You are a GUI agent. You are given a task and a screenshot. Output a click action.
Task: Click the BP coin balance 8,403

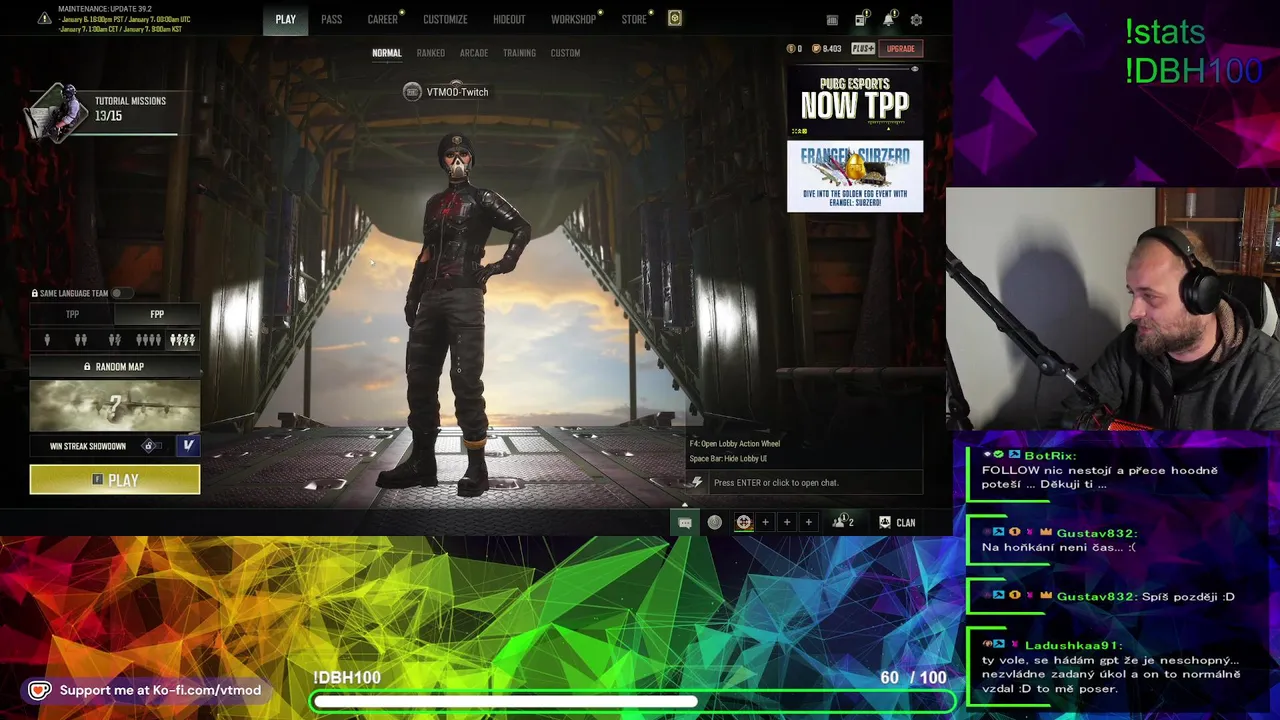[827, 48]
